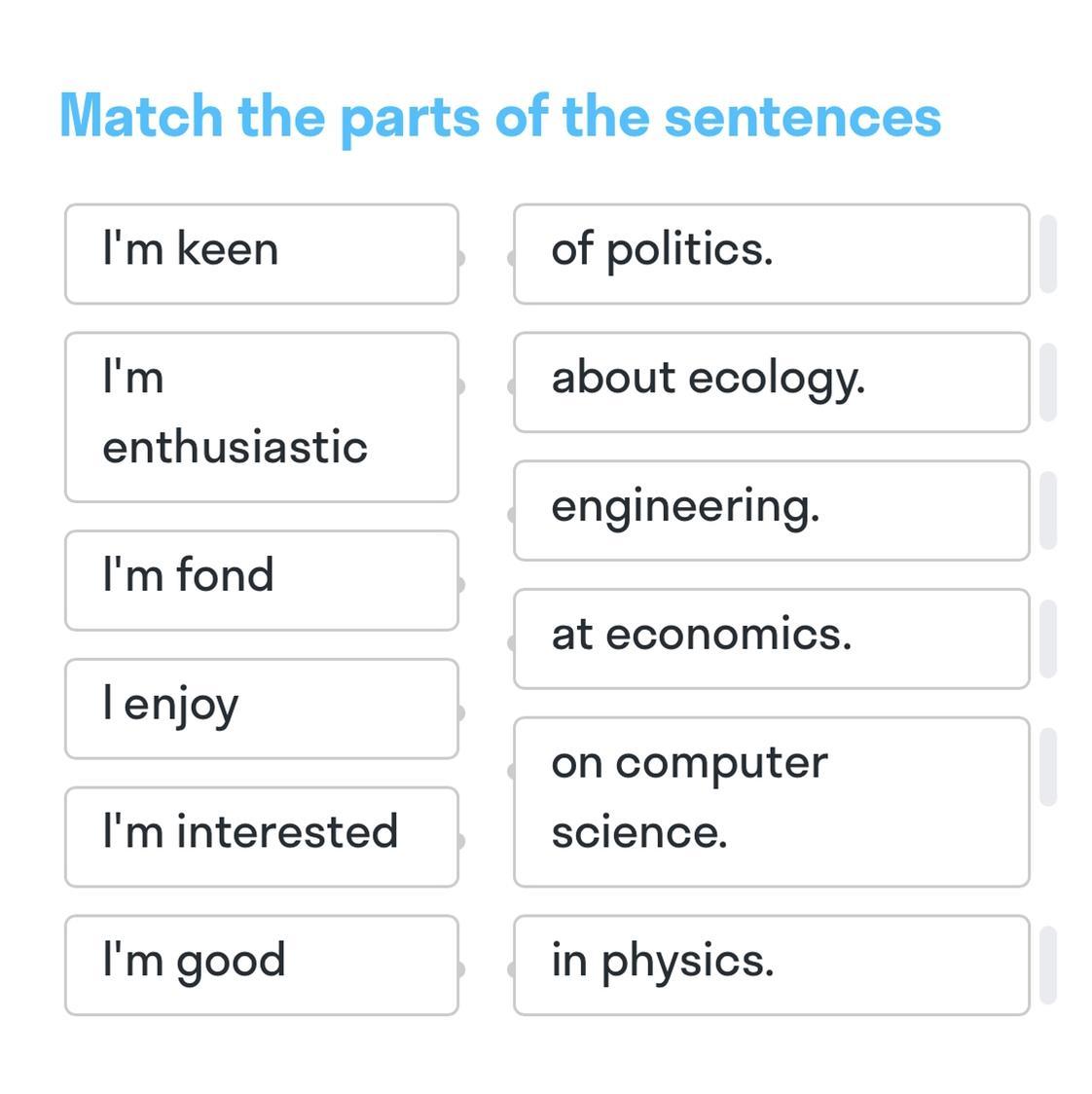
Task: Tap the handle beside "on computer science."
Action: point(1048,768)
